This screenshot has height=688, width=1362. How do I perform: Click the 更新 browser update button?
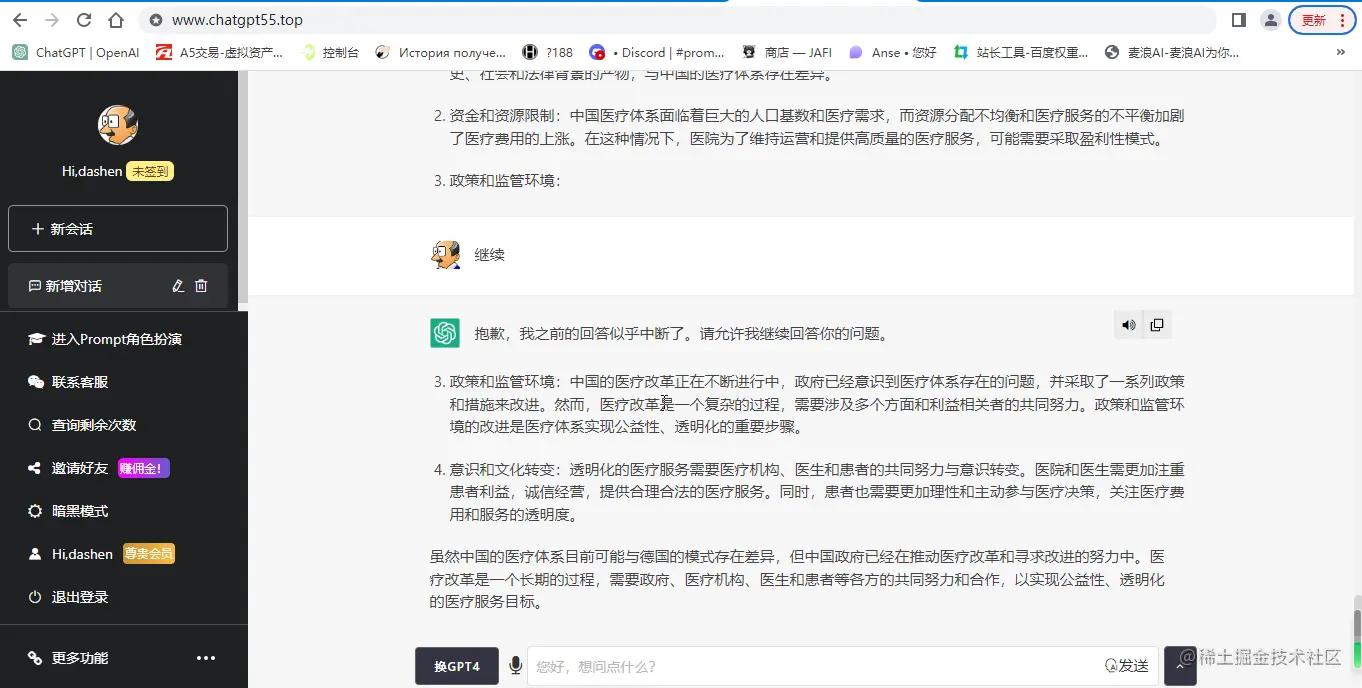coord(1322,20)
